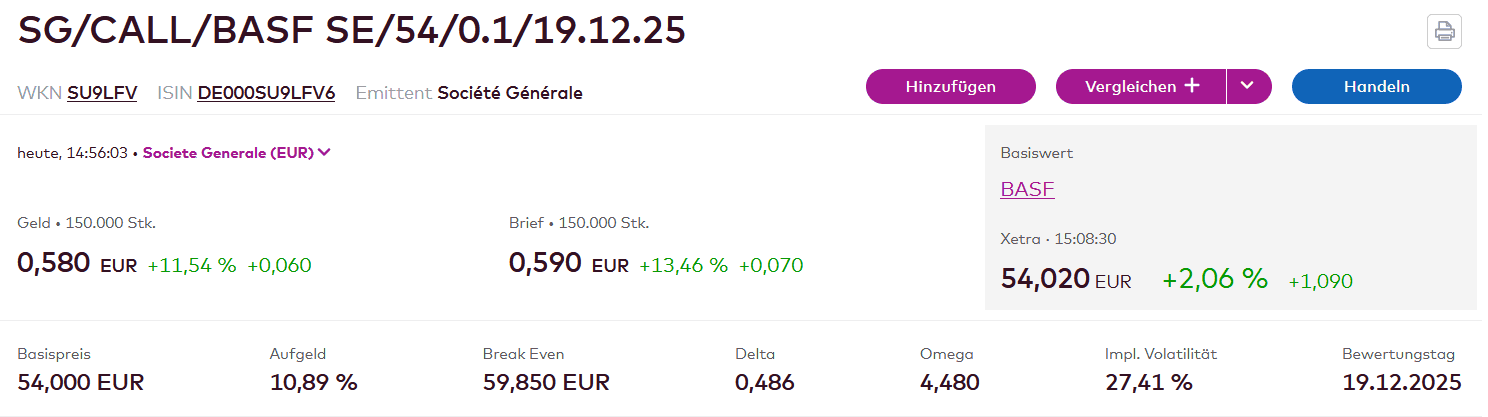Click the Geld price 0,580 EUR
The height and width of the screenshot is (417, 1488).
coord(78,264)
